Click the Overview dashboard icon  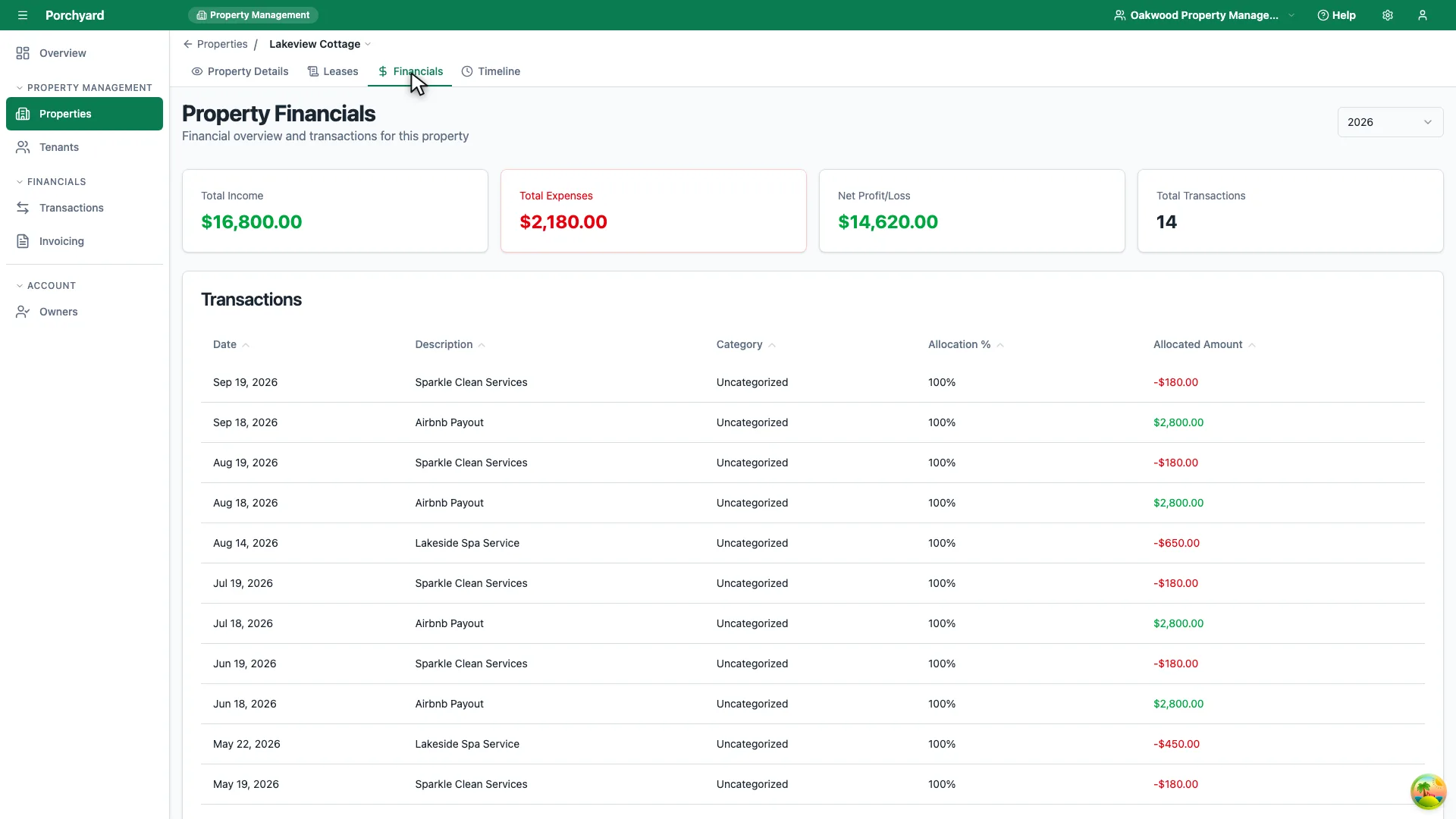pyautogui.click(x=23, y=53)
